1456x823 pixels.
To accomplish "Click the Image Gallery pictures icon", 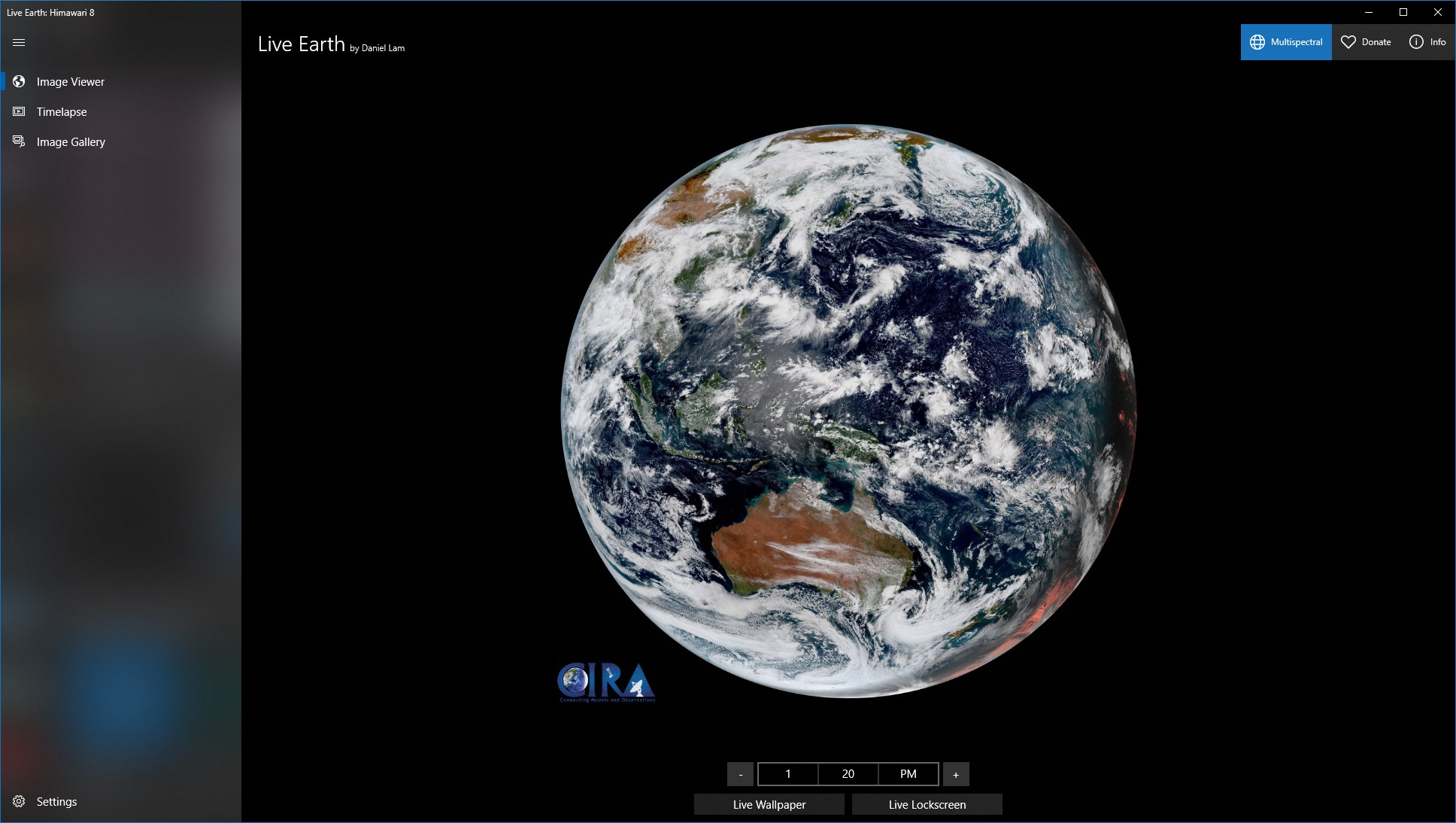I will [x=19, y=141].
